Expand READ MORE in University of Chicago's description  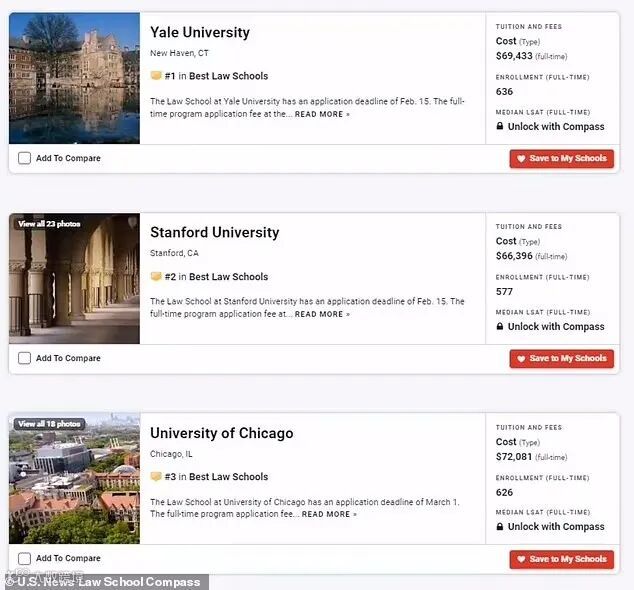tap(329, 514)
